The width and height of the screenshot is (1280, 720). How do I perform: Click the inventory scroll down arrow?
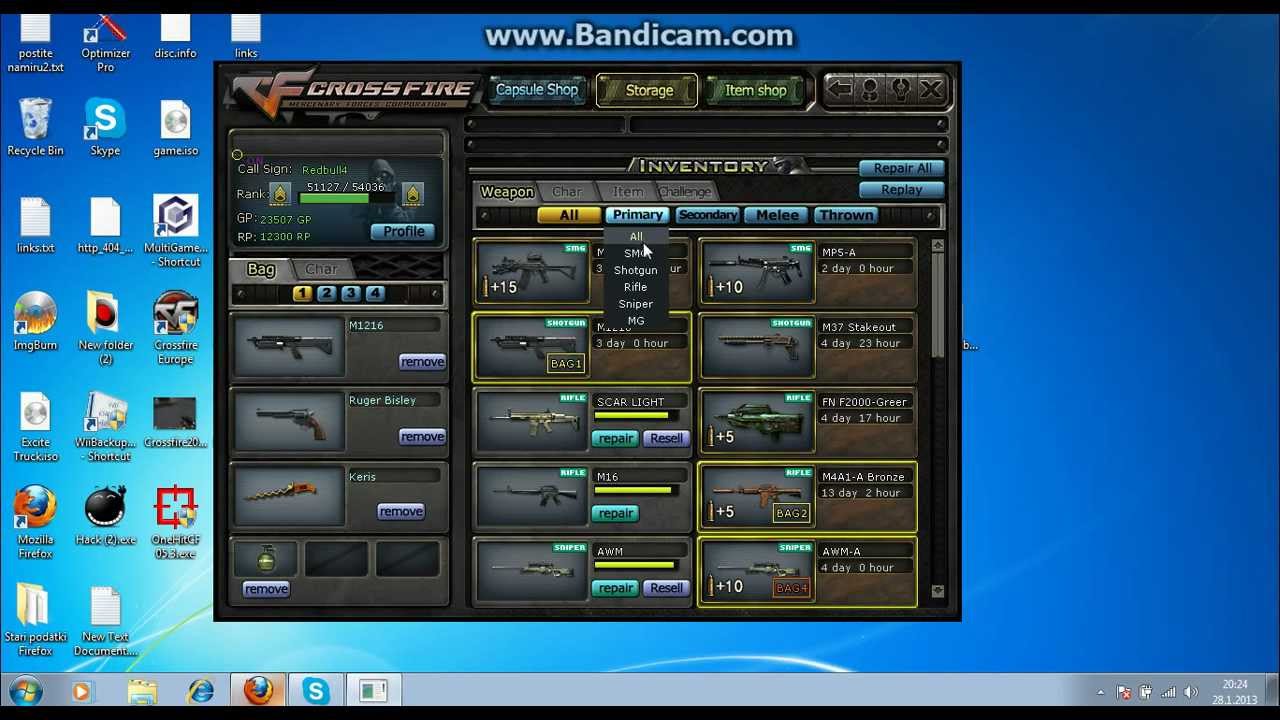[x=937, y=591]
